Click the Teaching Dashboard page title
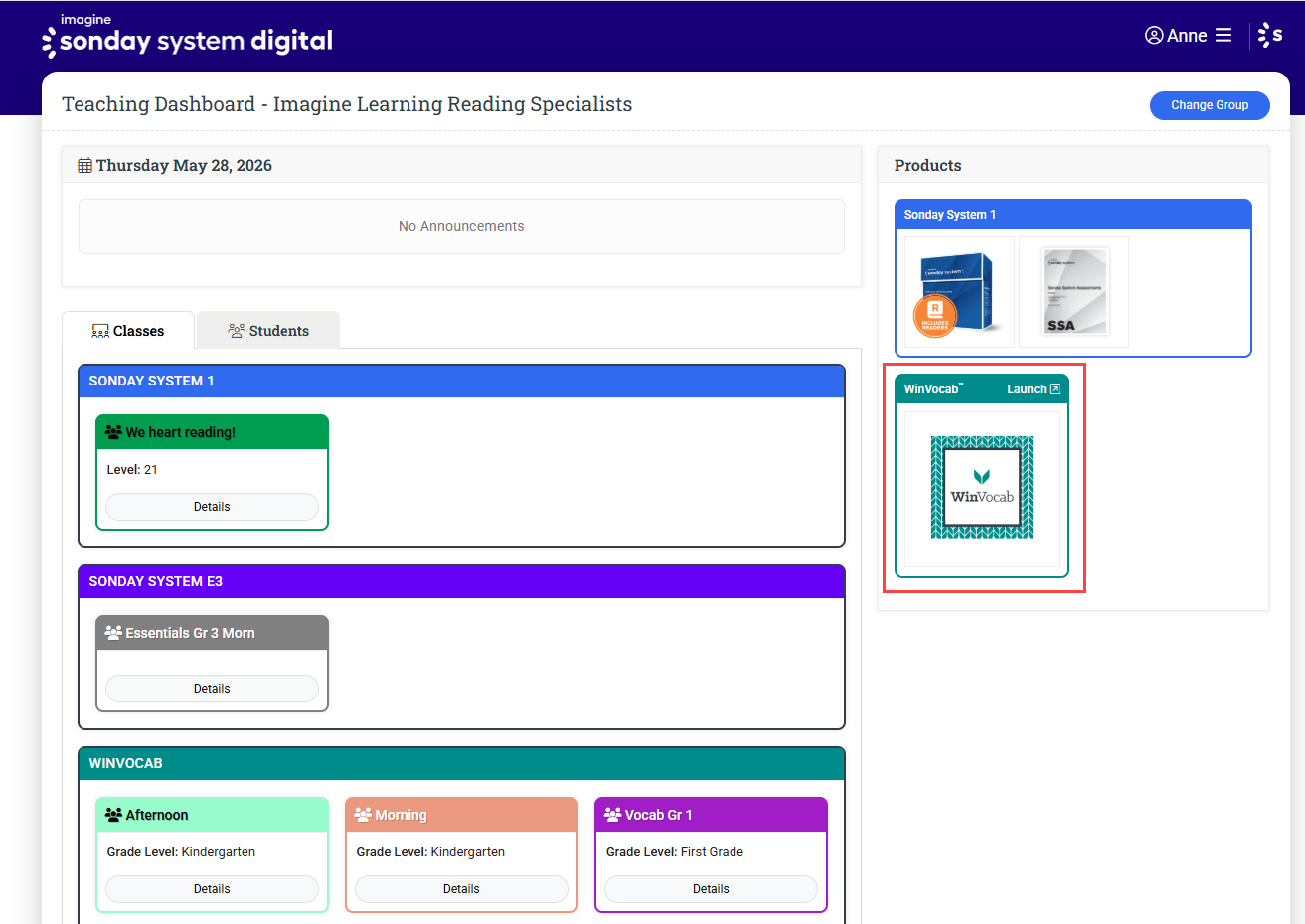Image resolution: width=1305 pixels, height=924 pixels. 347,104
